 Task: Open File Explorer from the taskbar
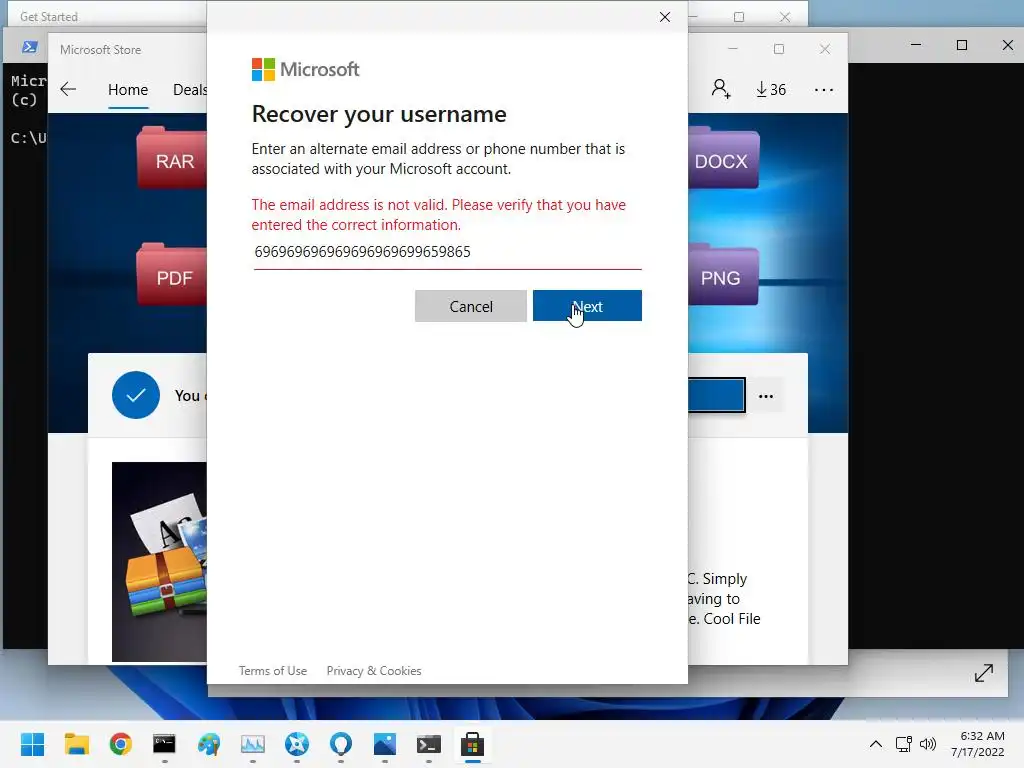tap(76, 744)
